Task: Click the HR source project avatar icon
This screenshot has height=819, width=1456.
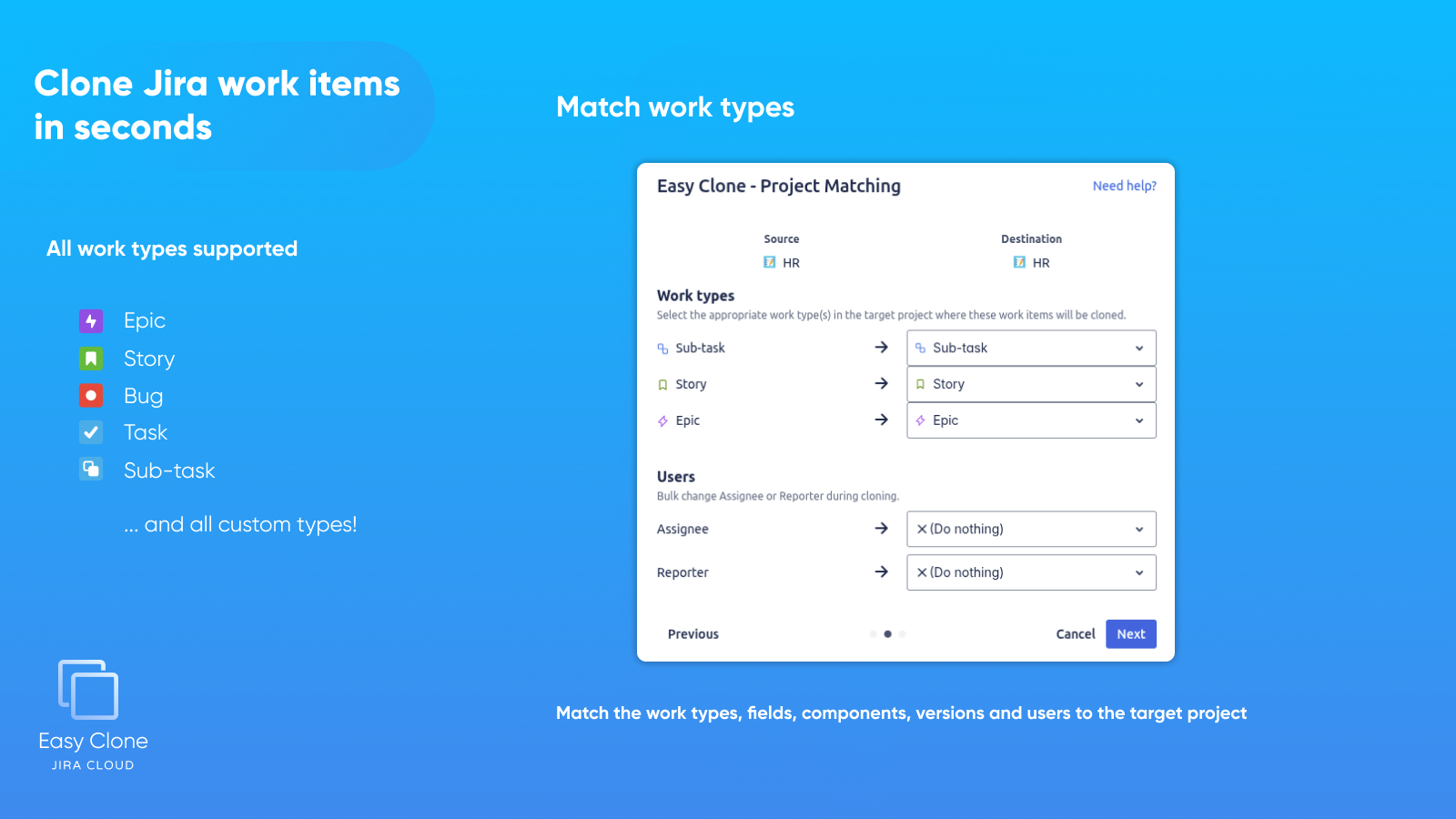Action: tap(769, 262)
